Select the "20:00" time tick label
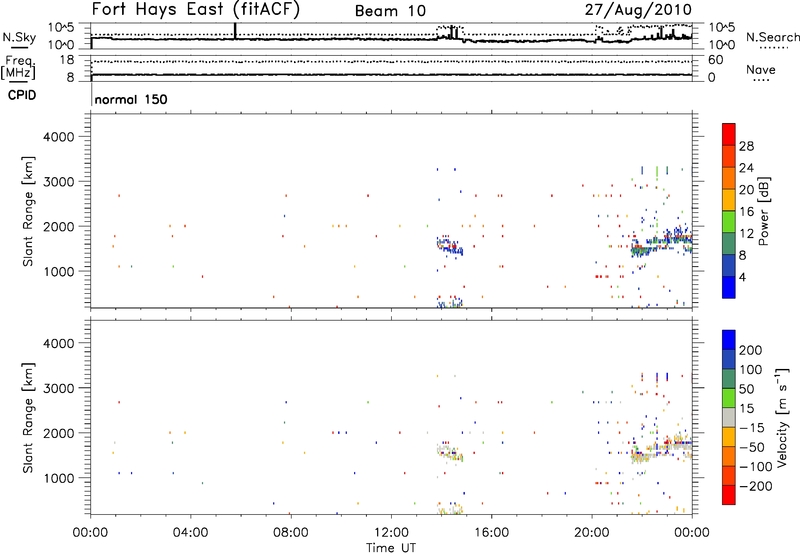 coord(592,533)
